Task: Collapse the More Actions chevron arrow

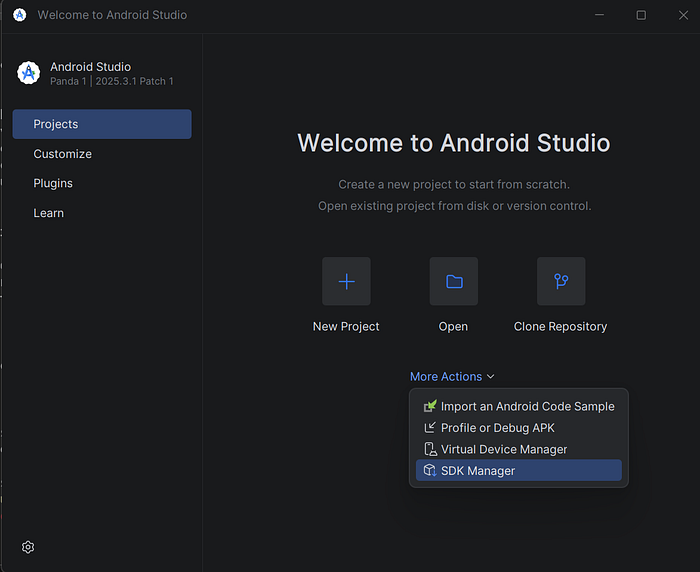Action: click(491, 376)
